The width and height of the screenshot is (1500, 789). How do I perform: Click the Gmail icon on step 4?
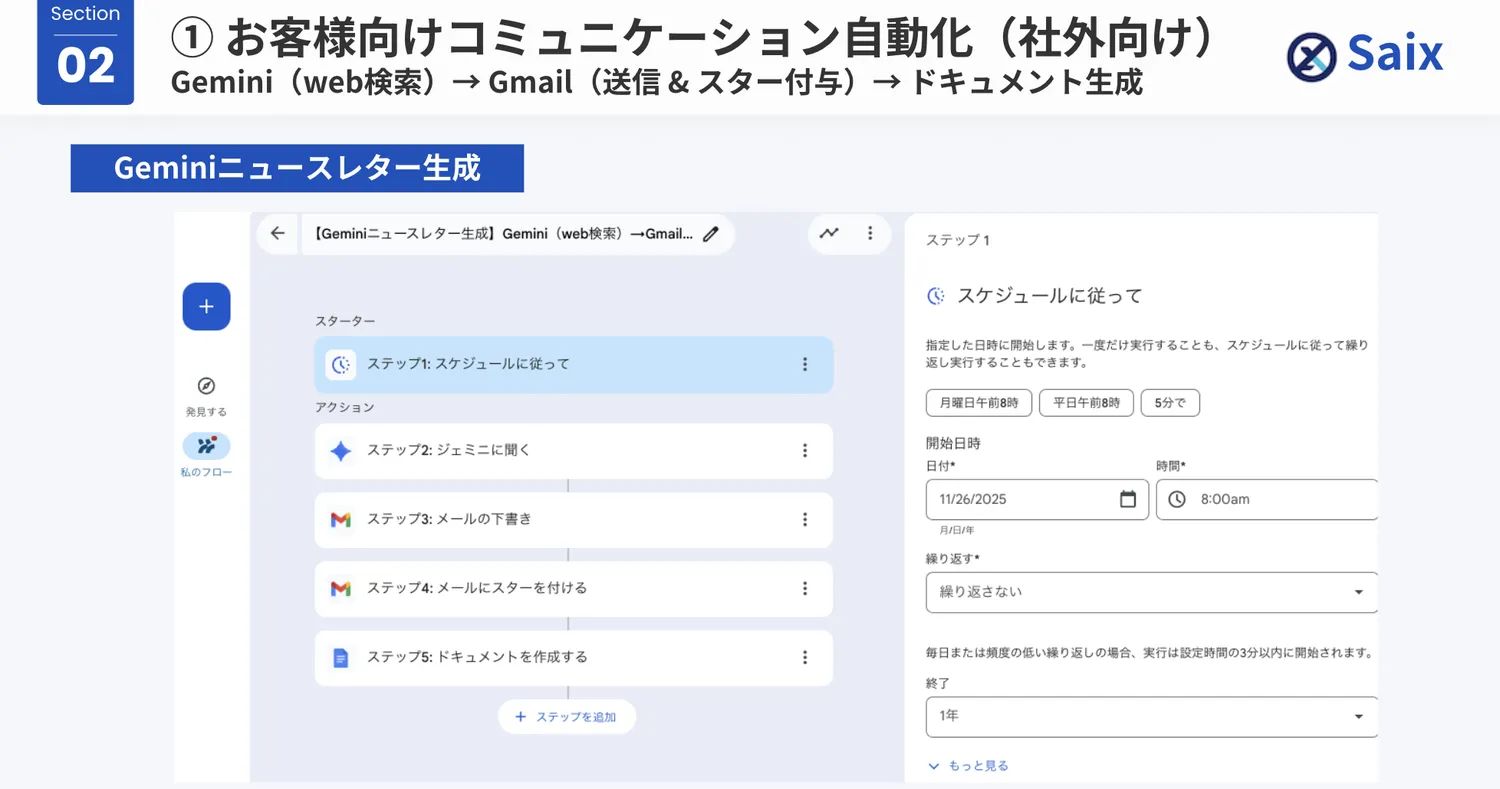[341, 589]
